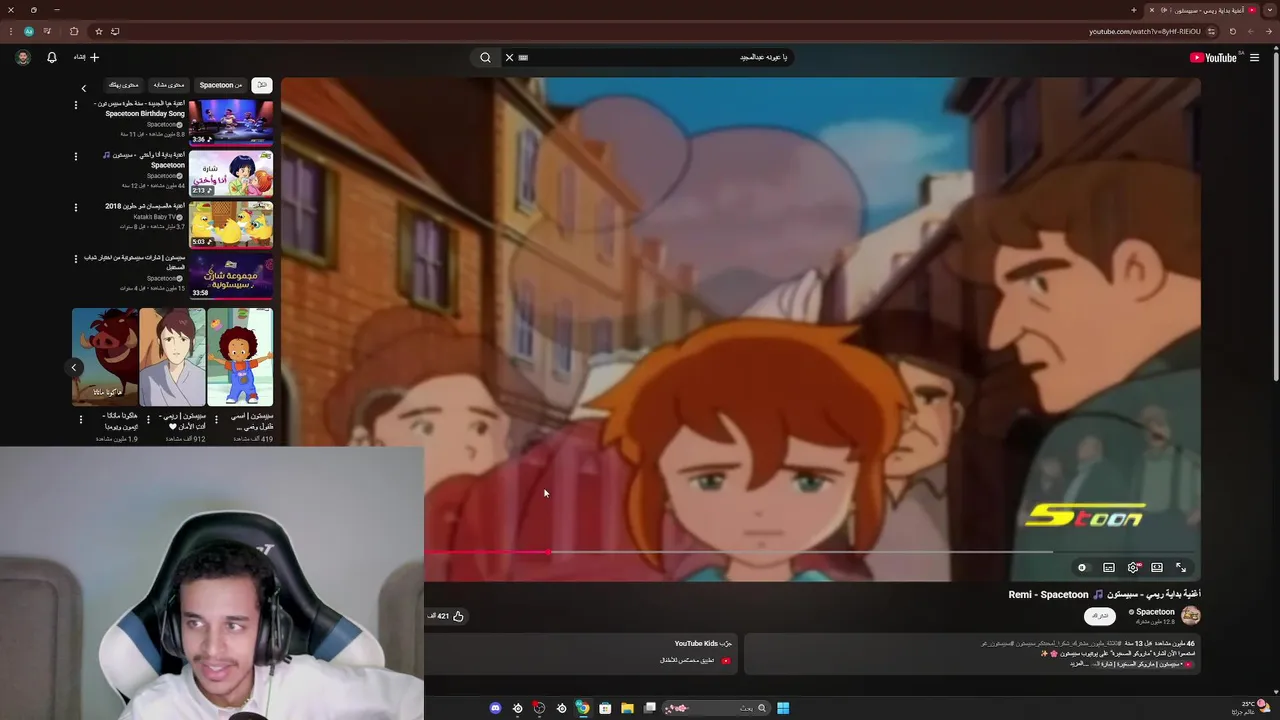Open the short with the boy in overalls
1280x720 pixels.
240,356
